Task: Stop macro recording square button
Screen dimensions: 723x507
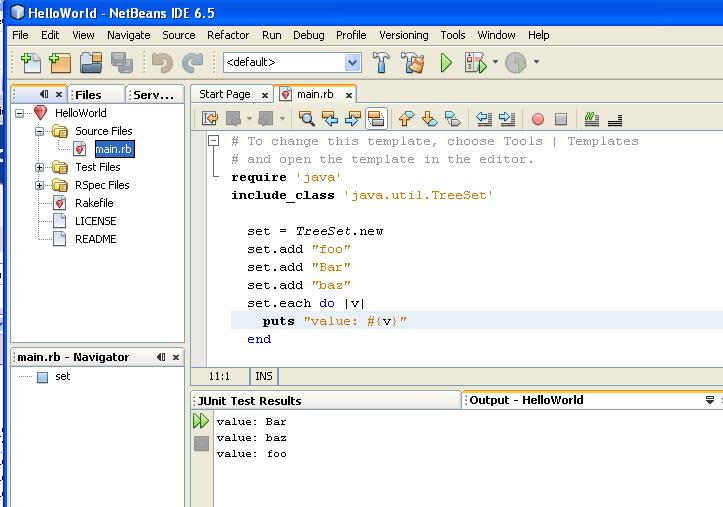Action: pos(561,119)
